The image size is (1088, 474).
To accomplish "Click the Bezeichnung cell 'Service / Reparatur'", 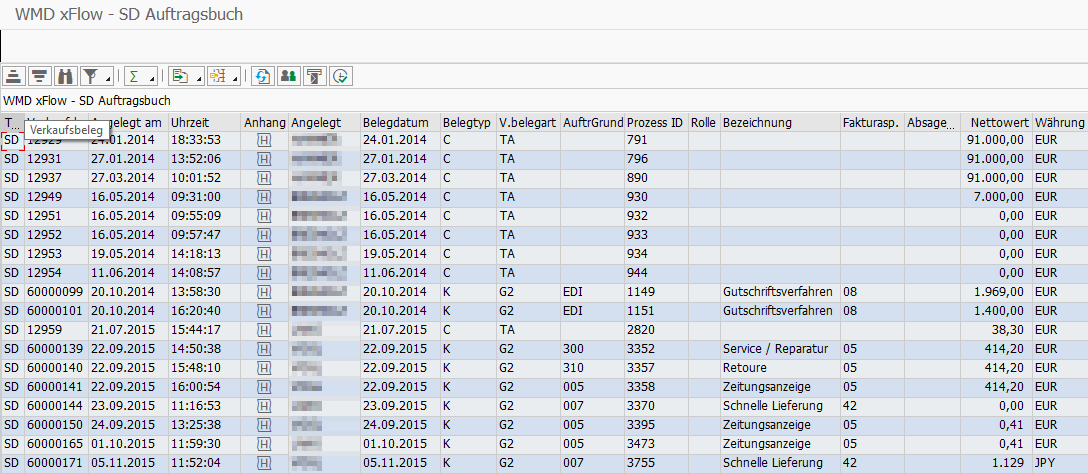I will pyautogui.click(x=767, y=349).
